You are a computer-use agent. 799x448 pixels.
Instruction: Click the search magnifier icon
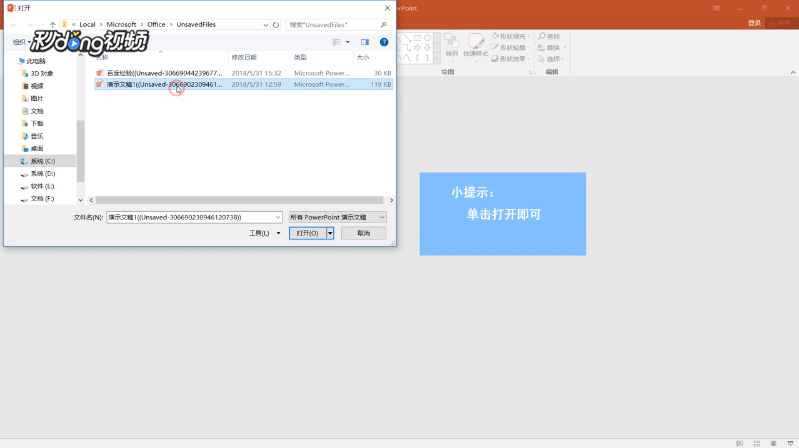click(383, 24)
